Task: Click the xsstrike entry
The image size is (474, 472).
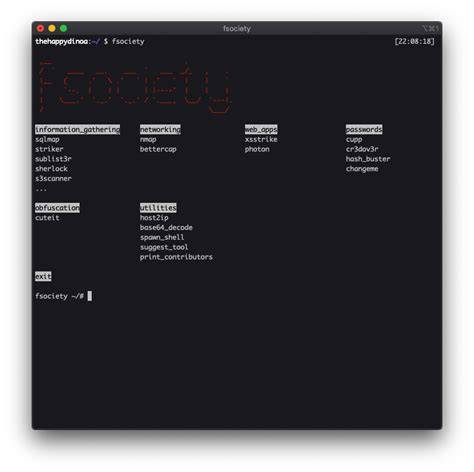Action: pyautogui.click(x=261, y=139)
